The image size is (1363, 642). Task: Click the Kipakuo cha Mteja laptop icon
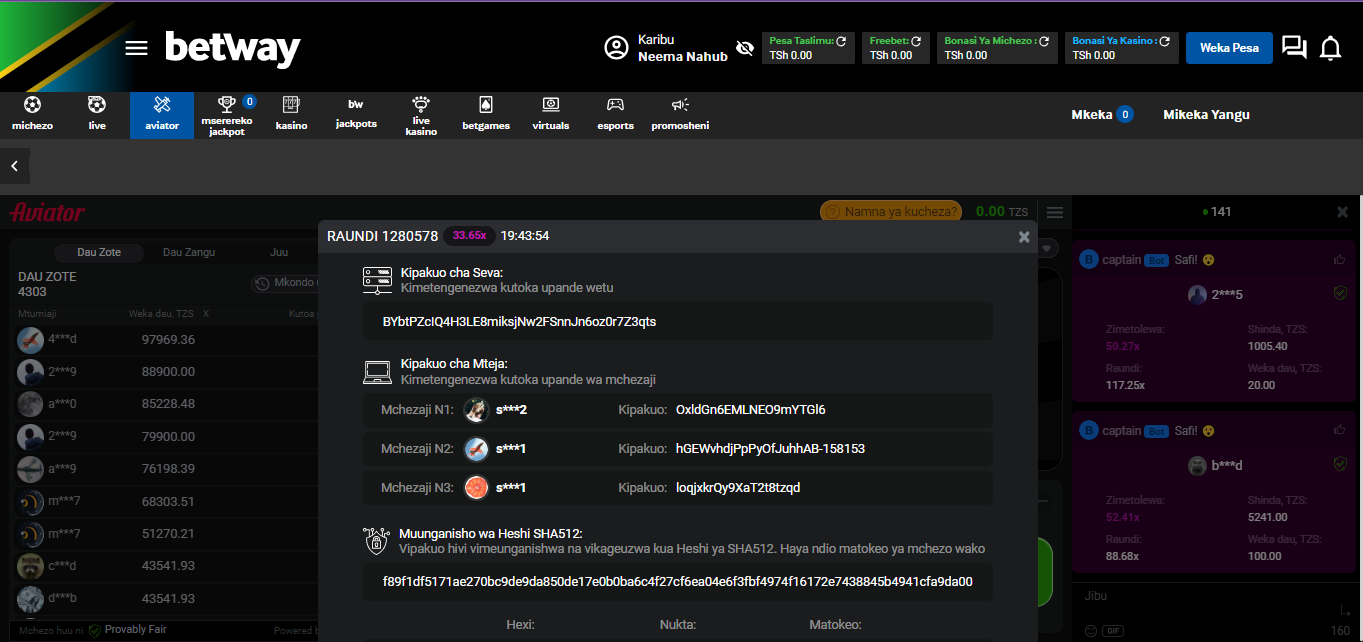[377, 372]
